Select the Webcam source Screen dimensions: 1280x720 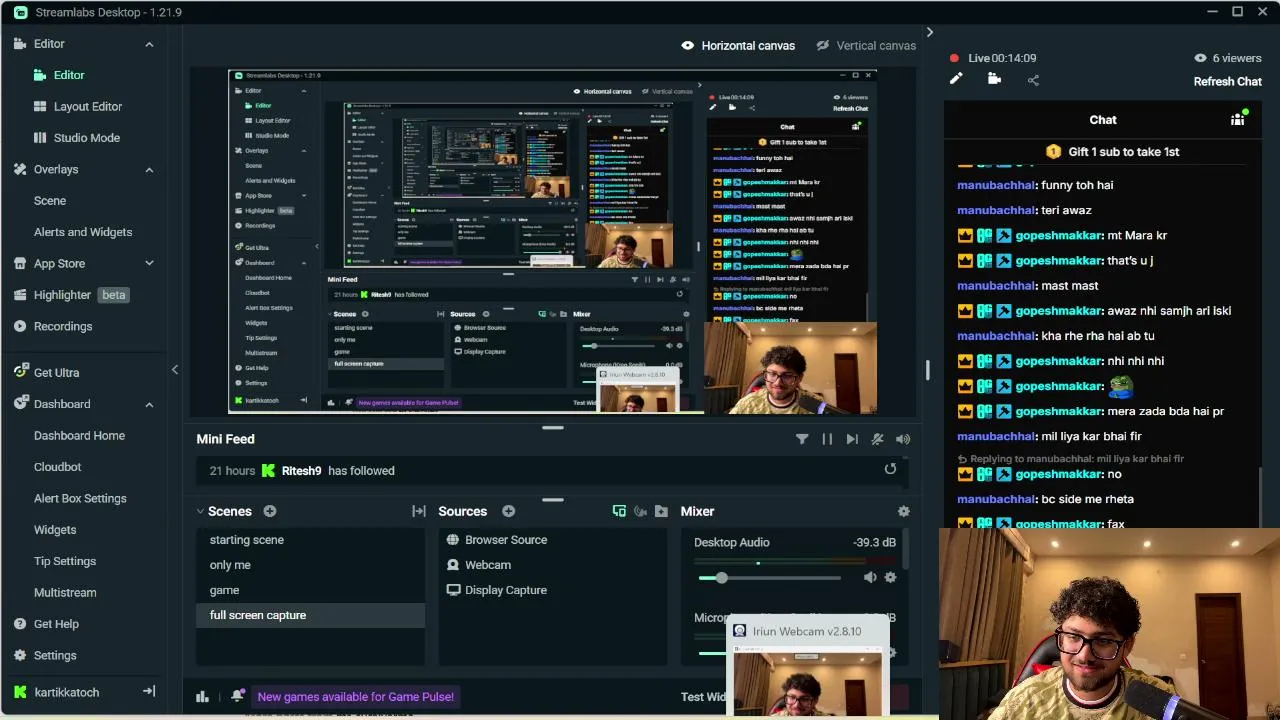[552, 565]
